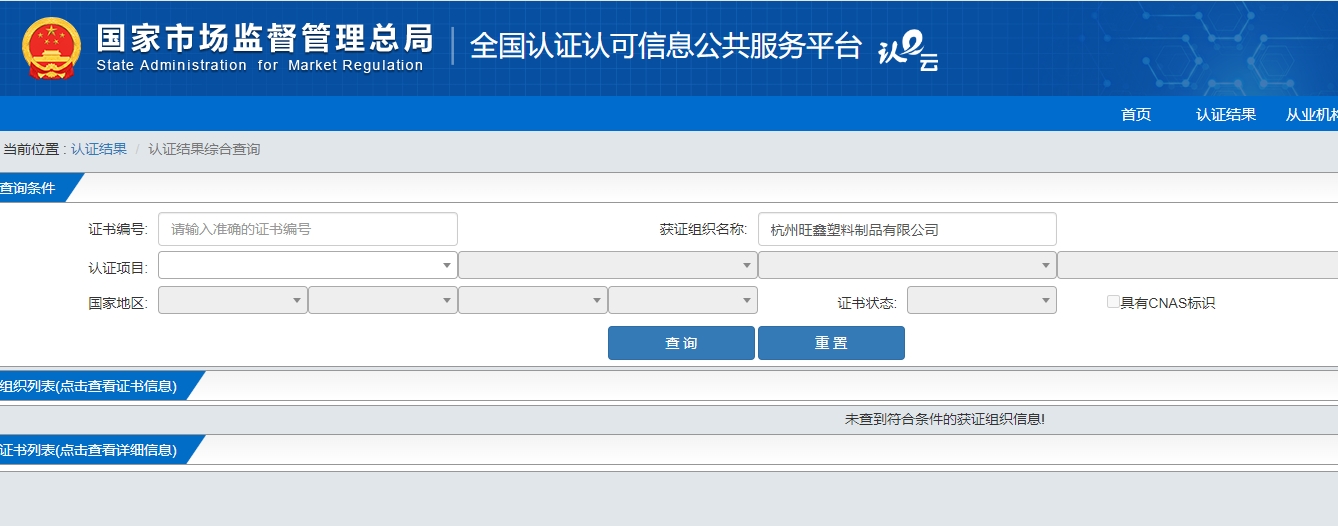Open the 从业机构 nav item
Viewport: 1338px width, 526px height.
(1312, 114)
